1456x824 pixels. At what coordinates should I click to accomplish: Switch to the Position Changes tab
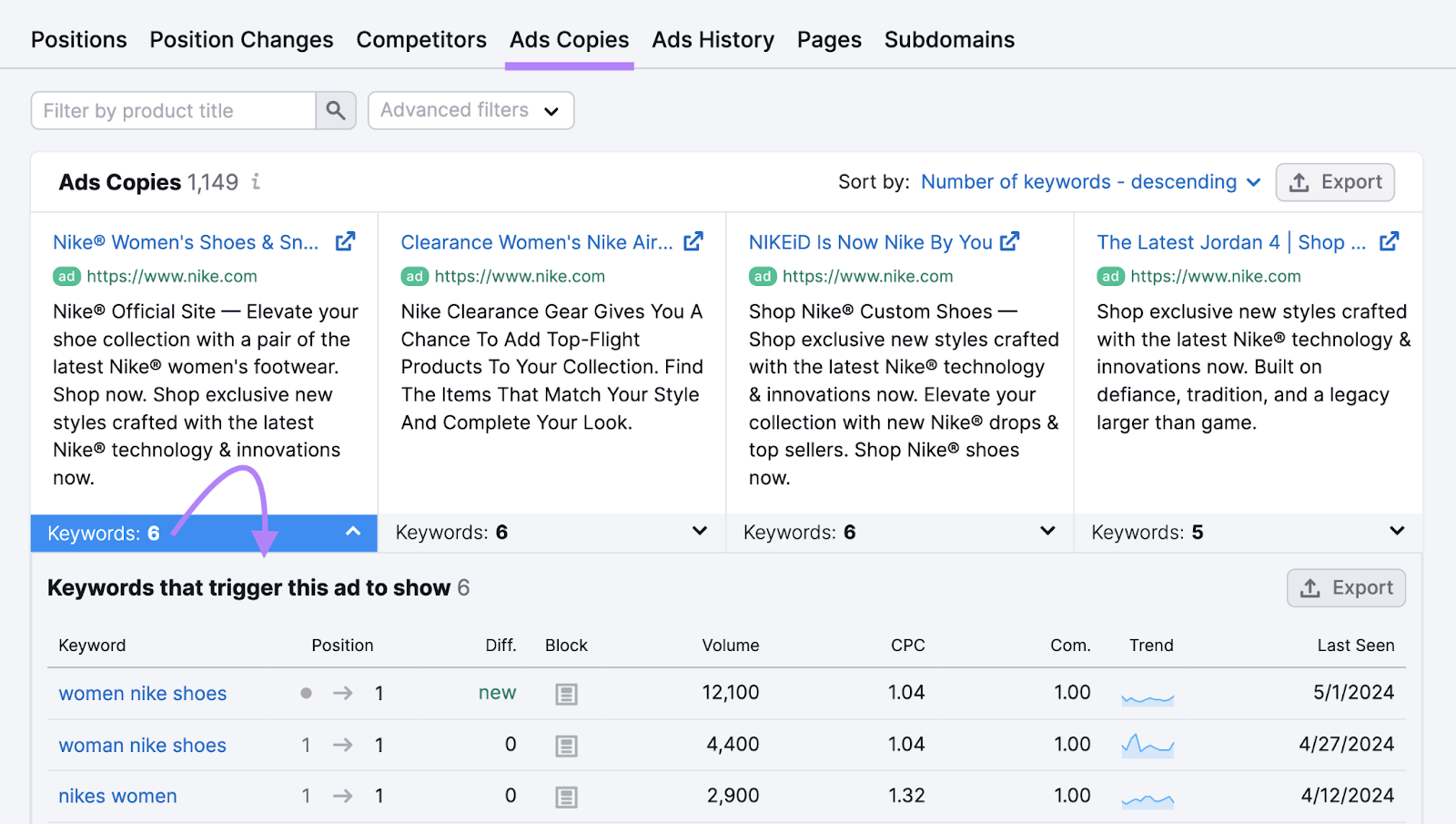241,40
